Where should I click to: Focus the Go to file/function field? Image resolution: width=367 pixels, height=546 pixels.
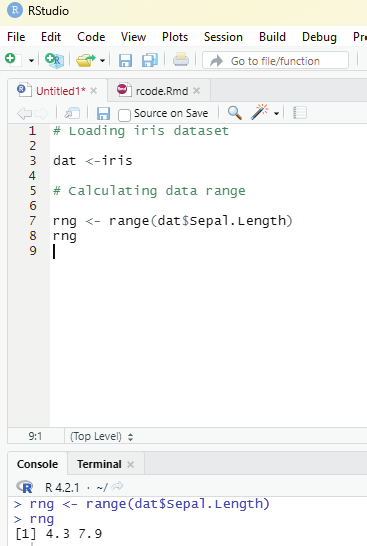click(275, 61)
